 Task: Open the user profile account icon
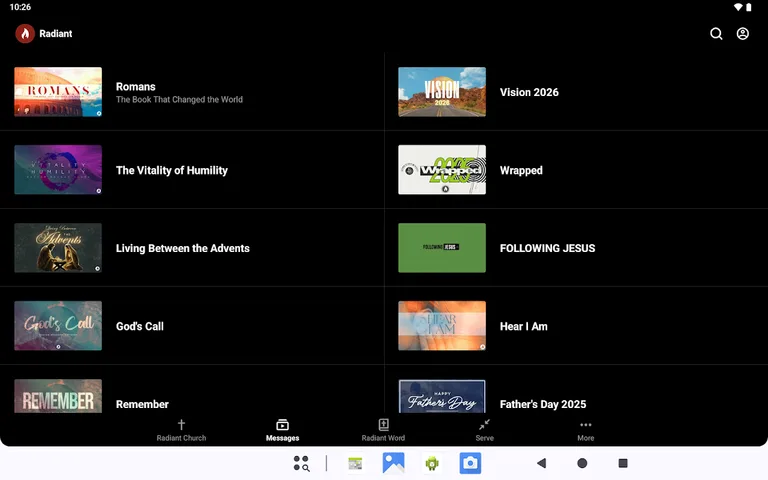pos(743,34)
